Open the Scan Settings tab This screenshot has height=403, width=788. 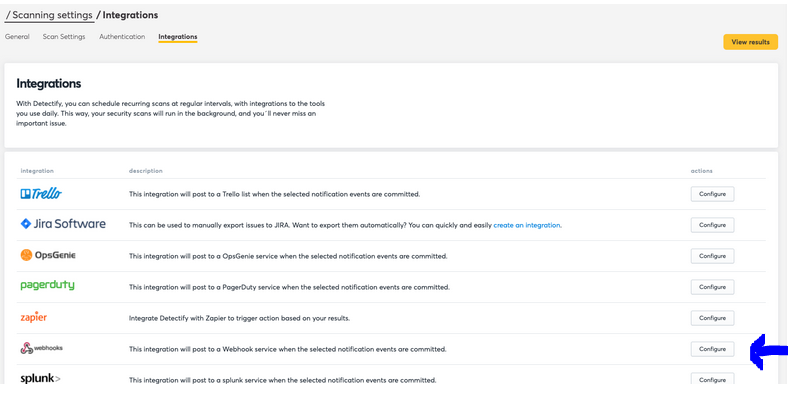(x=64, y=37)
